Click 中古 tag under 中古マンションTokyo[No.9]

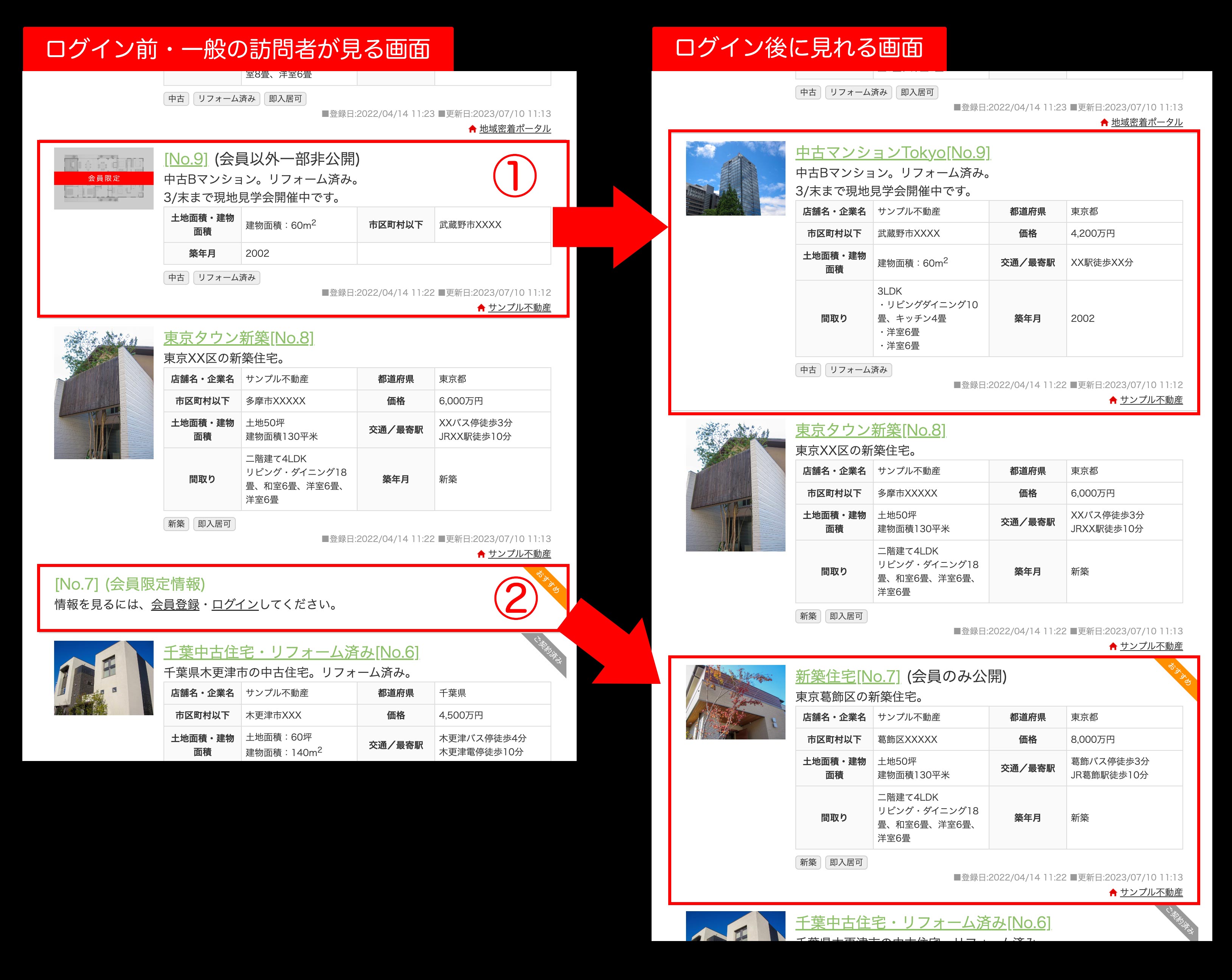[808, 370]
